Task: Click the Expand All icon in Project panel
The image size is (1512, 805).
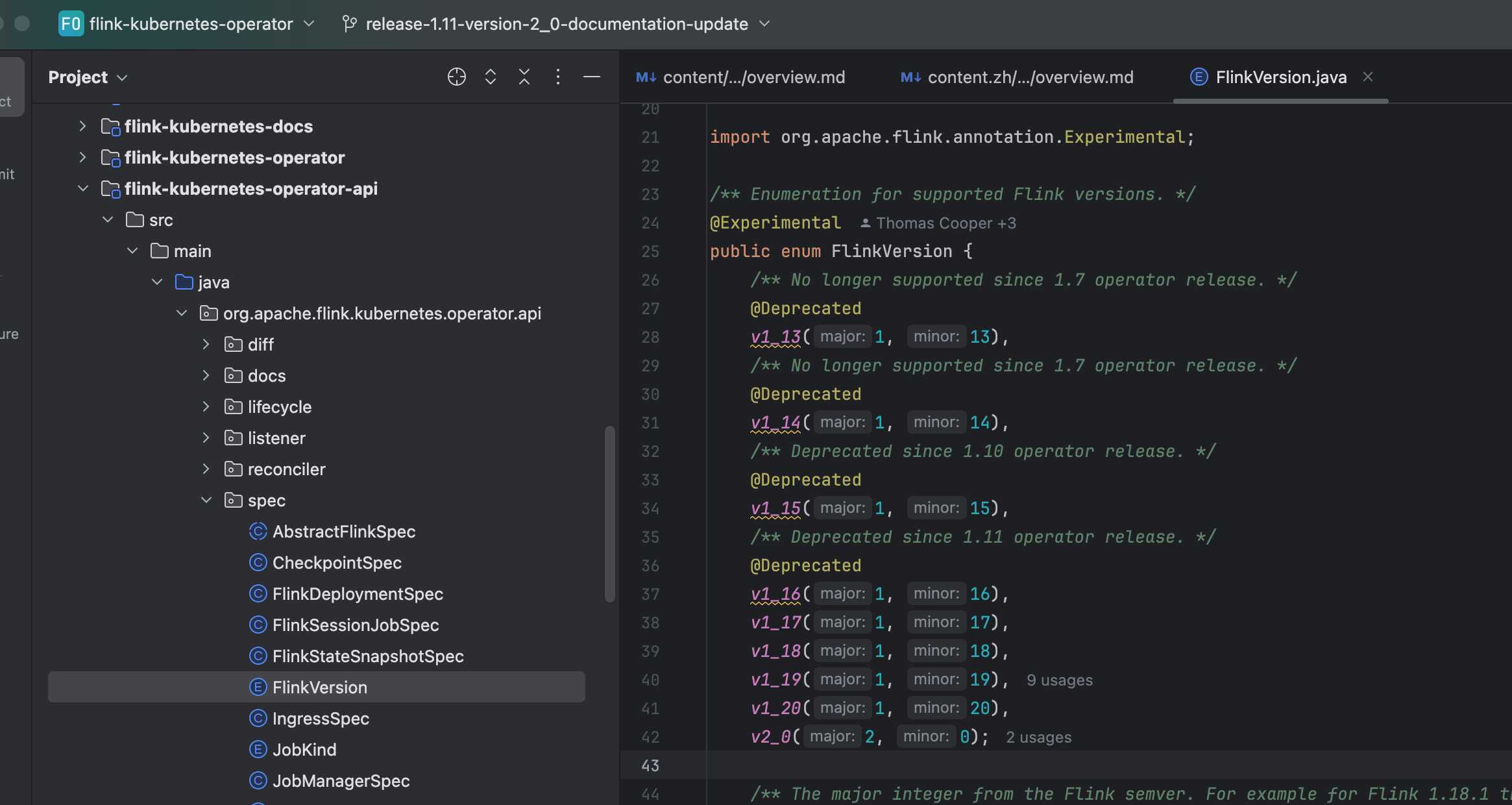Action: (491, 77)
